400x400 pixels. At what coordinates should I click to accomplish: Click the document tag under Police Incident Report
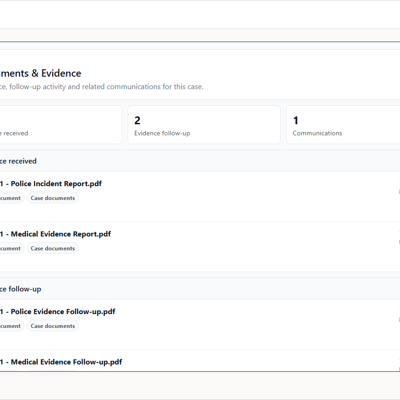point(11,198)
